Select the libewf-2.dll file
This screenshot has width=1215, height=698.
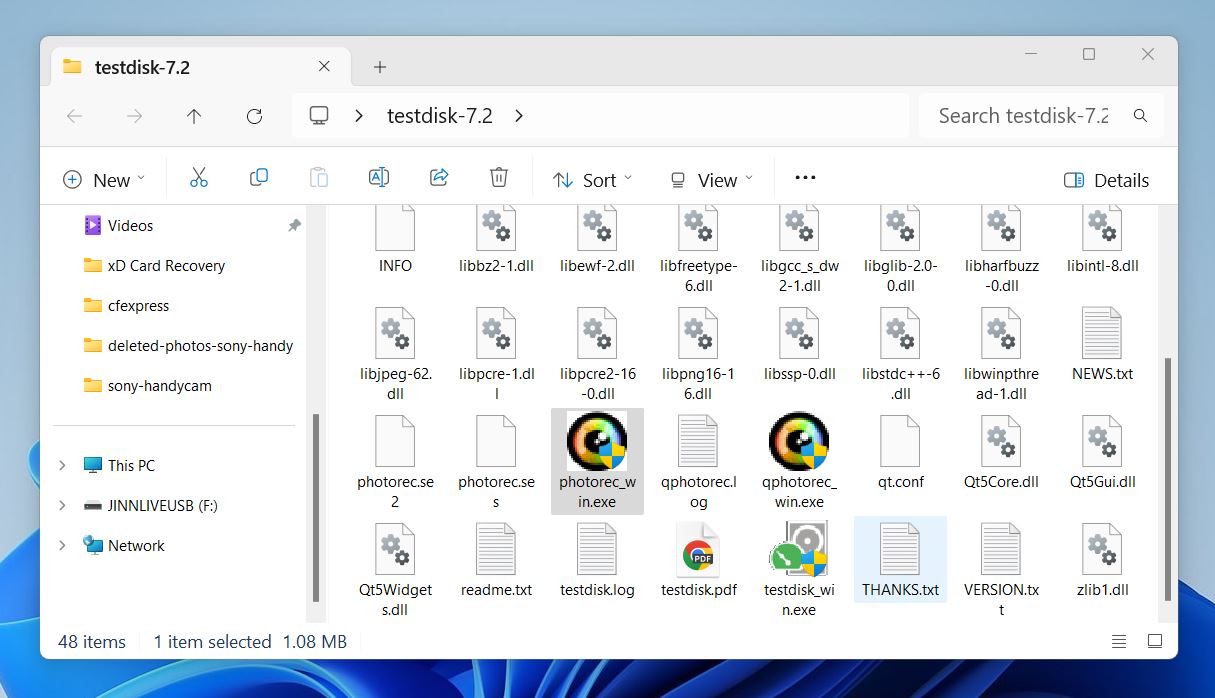point(597,242)
